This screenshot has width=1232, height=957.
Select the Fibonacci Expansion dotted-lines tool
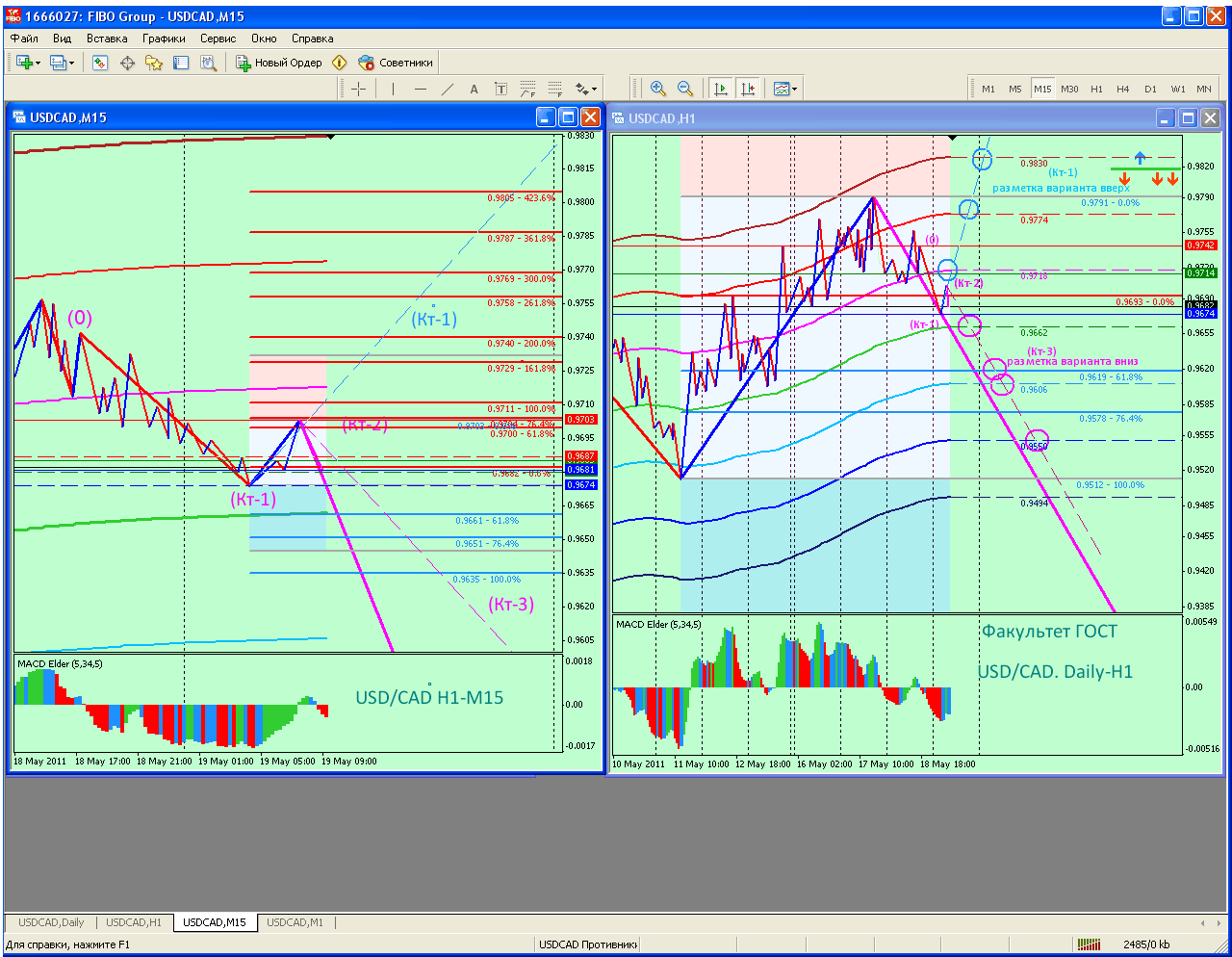pos(554,89)
